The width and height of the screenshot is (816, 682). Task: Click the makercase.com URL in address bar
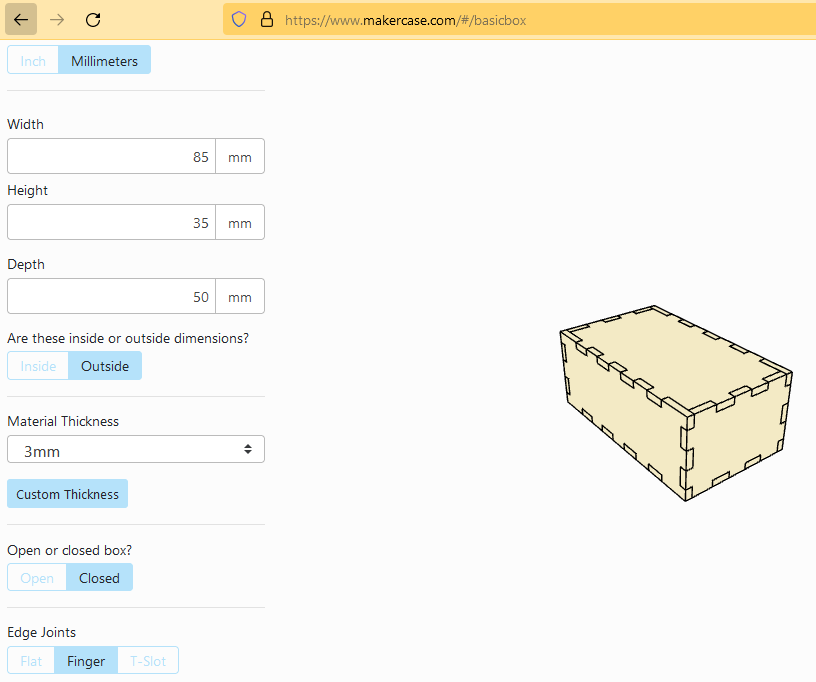coord(405,20)
